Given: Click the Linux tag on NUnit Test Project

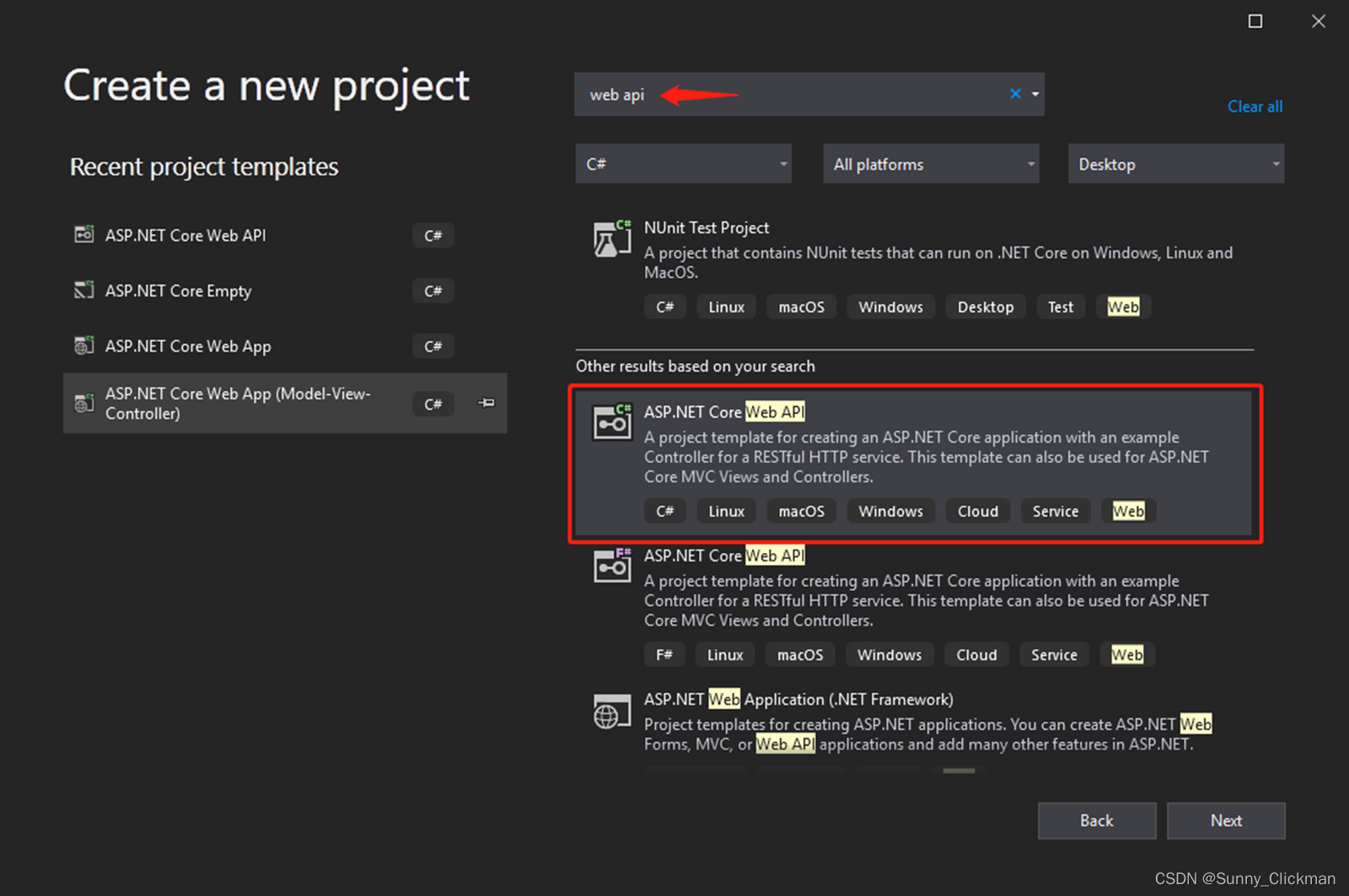Looking at the screenshot, I should point(726,307).
